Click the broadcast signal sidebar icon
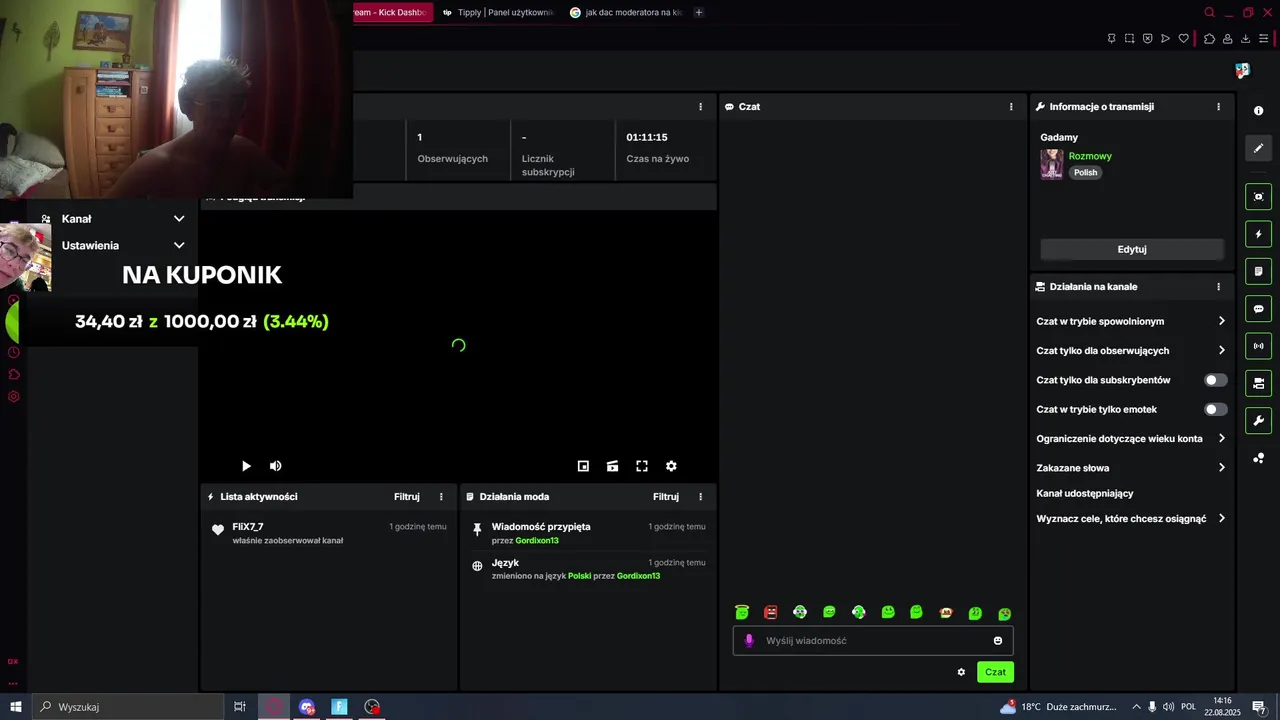This screenshot has height=720, width=1280. tap(1258, 346)
